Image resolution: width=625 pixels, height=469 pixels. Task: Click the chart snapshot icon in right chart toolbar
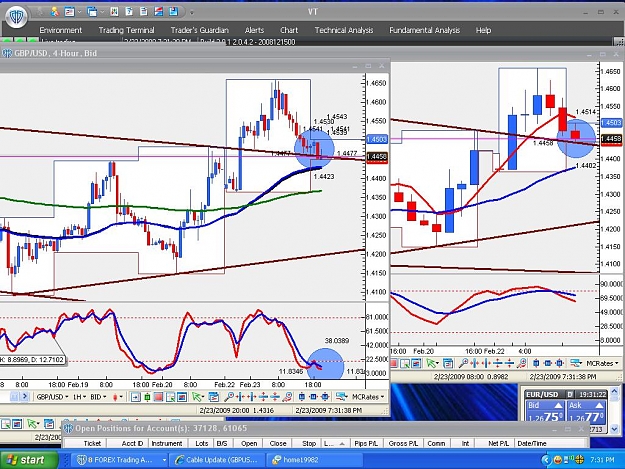click(x=416, y=363)
